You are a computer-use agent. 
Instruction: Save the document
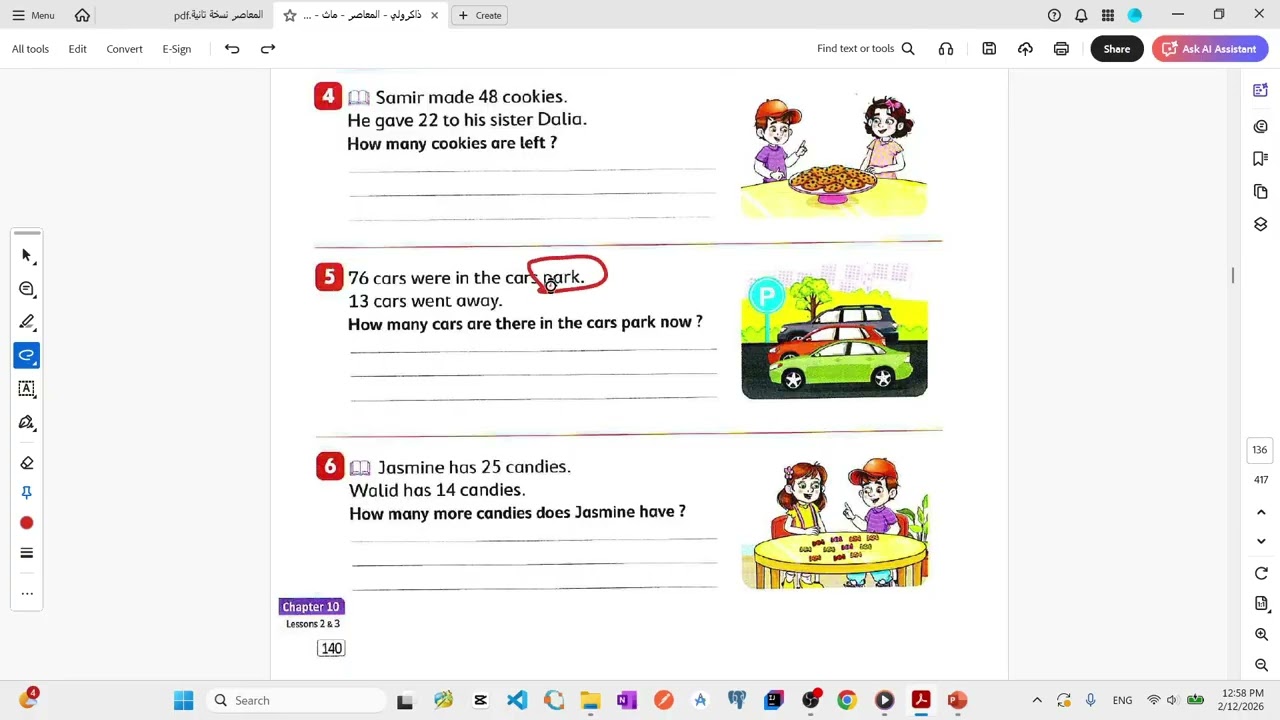(989, 49)
